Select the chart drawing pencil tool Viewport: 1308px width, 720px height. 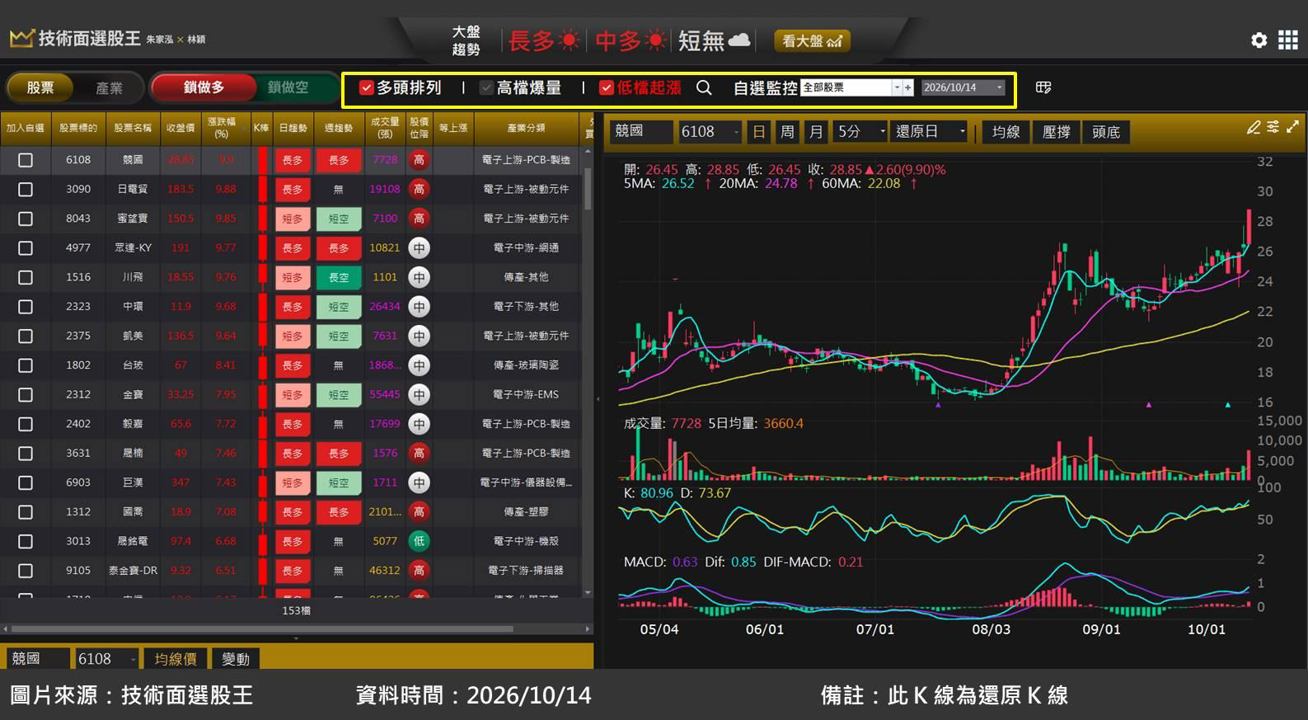[x=1254, y=127]
